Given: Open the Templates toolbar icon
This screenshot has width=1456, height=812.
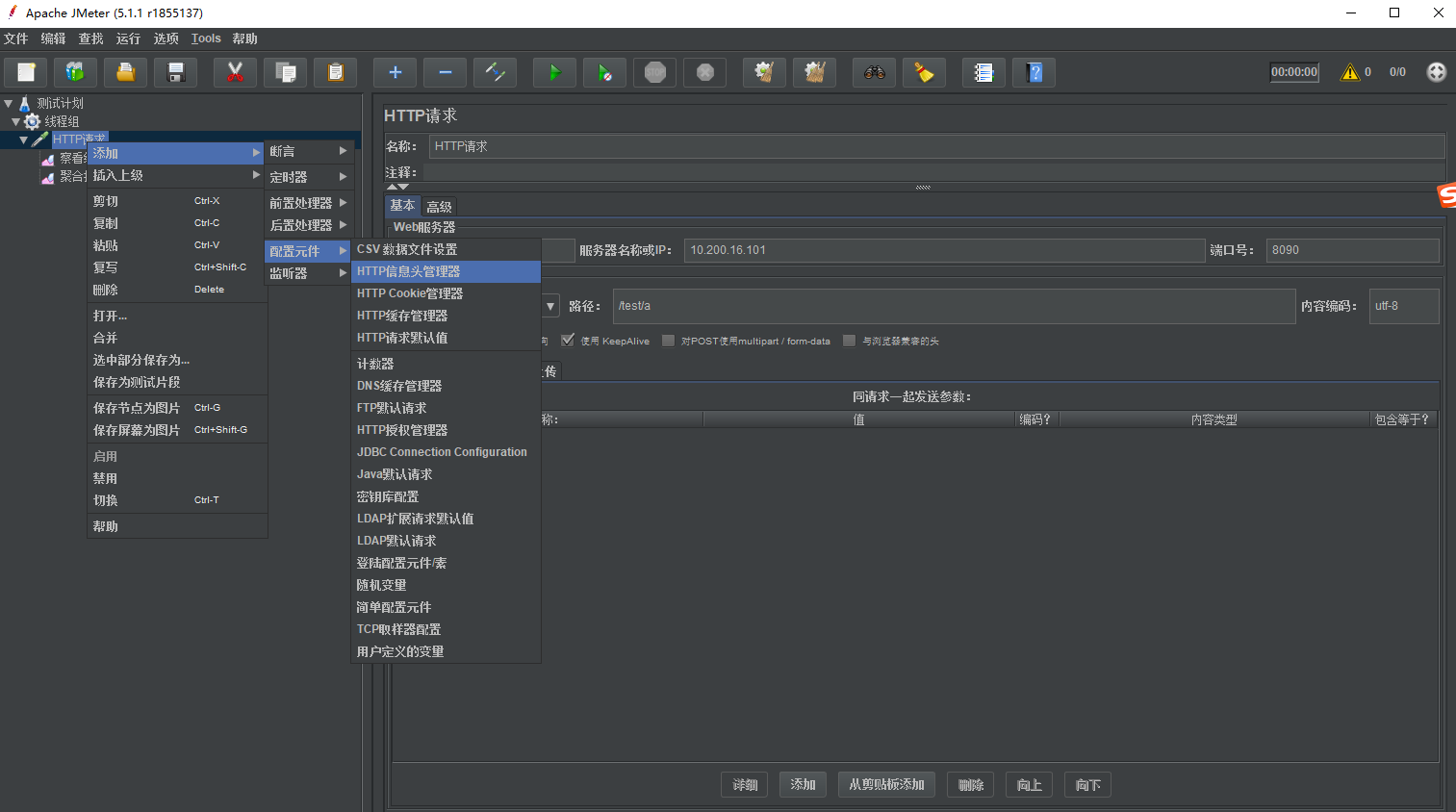Looking at the screenshot, I should (76, 72).
